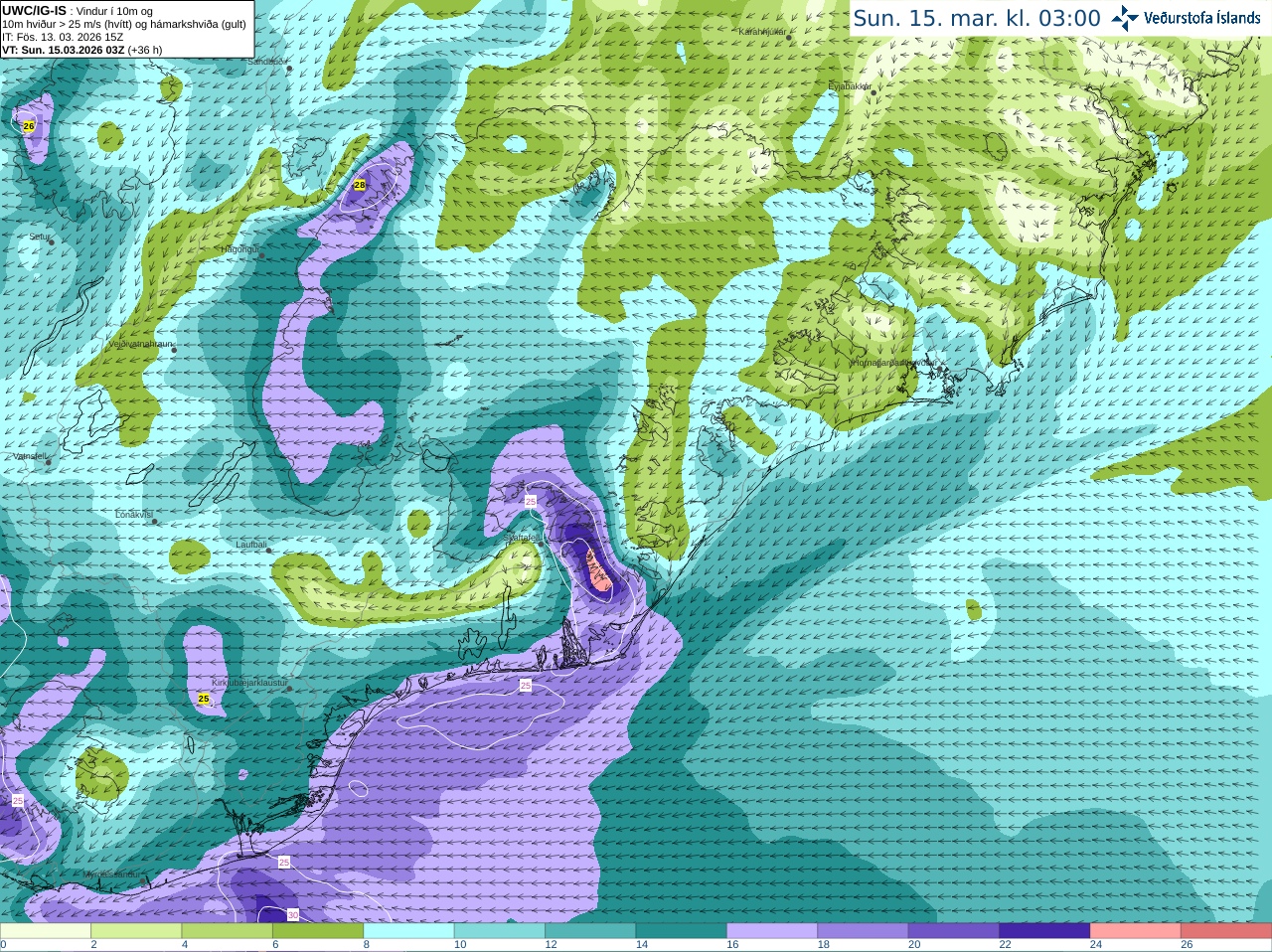Click the Skaftafell station label
The image size is (1272, 952).
point(522,538)
